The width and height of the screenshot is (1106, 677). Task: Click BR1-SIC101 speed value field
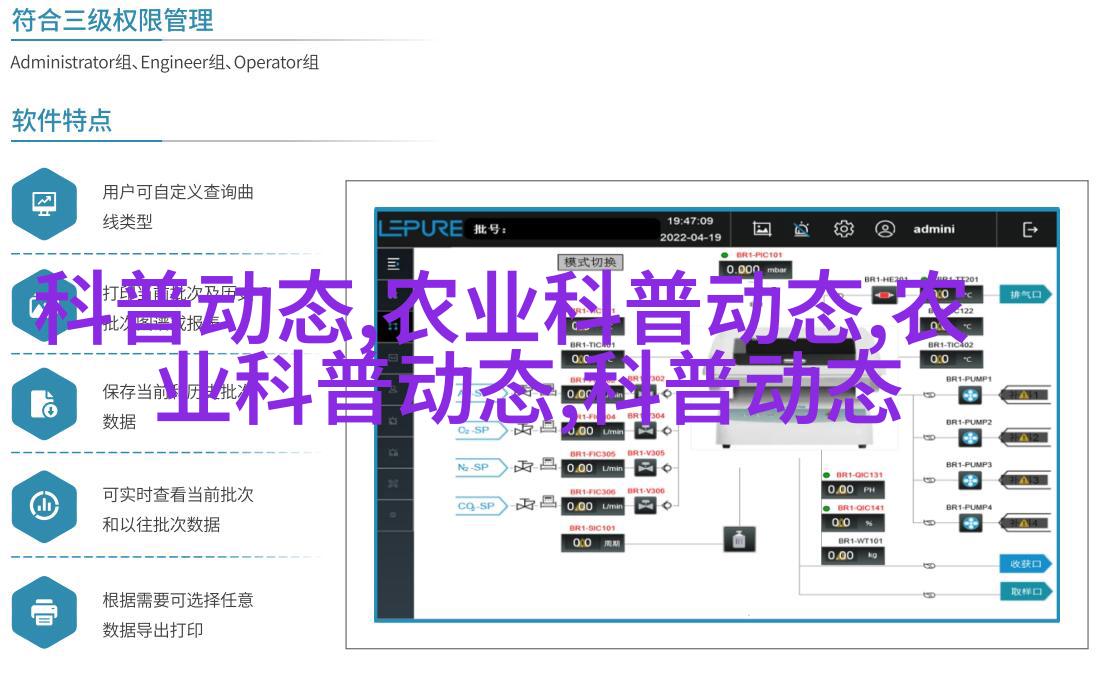(592, 543)
